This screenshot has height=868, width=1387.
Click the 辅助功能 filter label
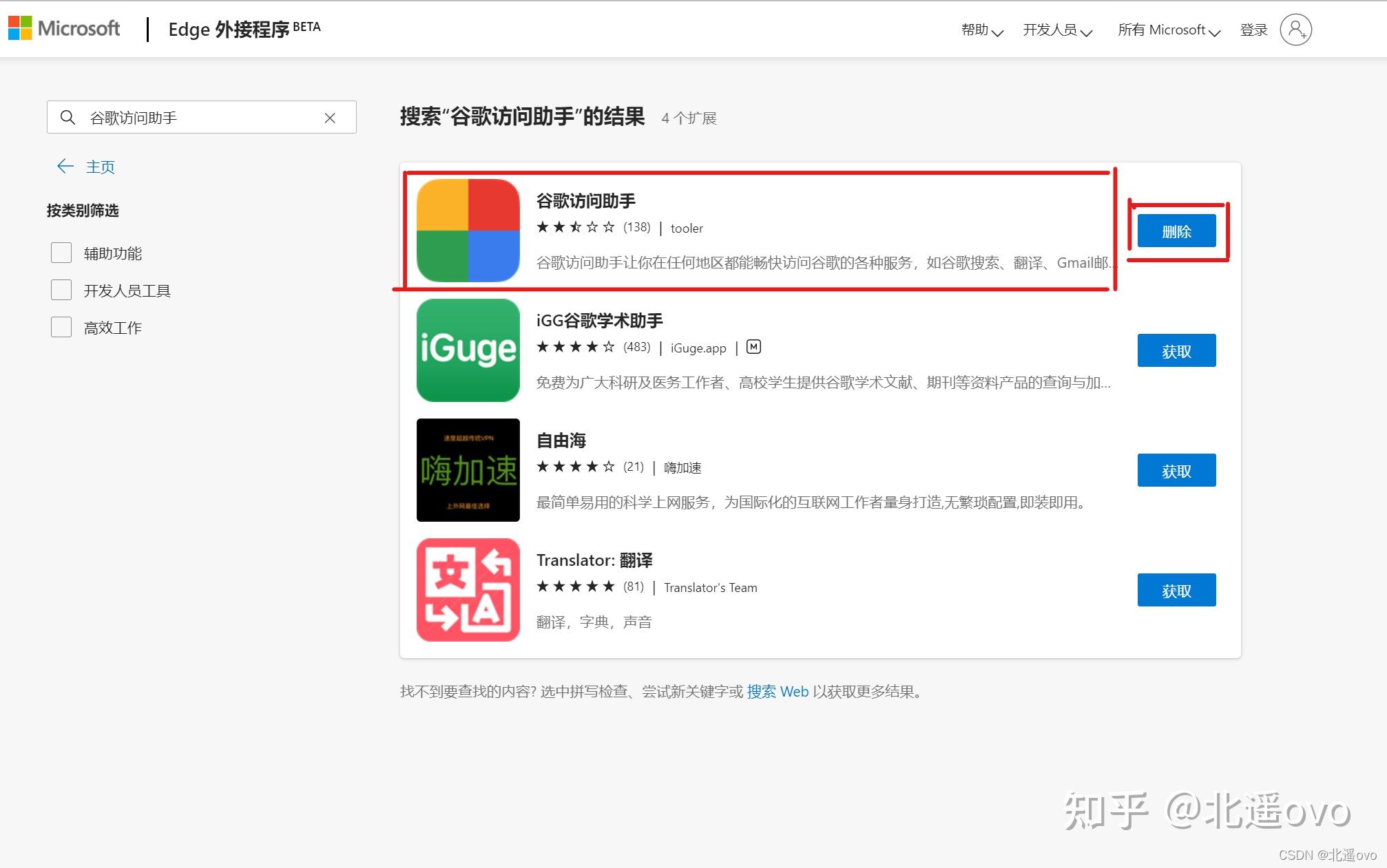pos(113,253)
